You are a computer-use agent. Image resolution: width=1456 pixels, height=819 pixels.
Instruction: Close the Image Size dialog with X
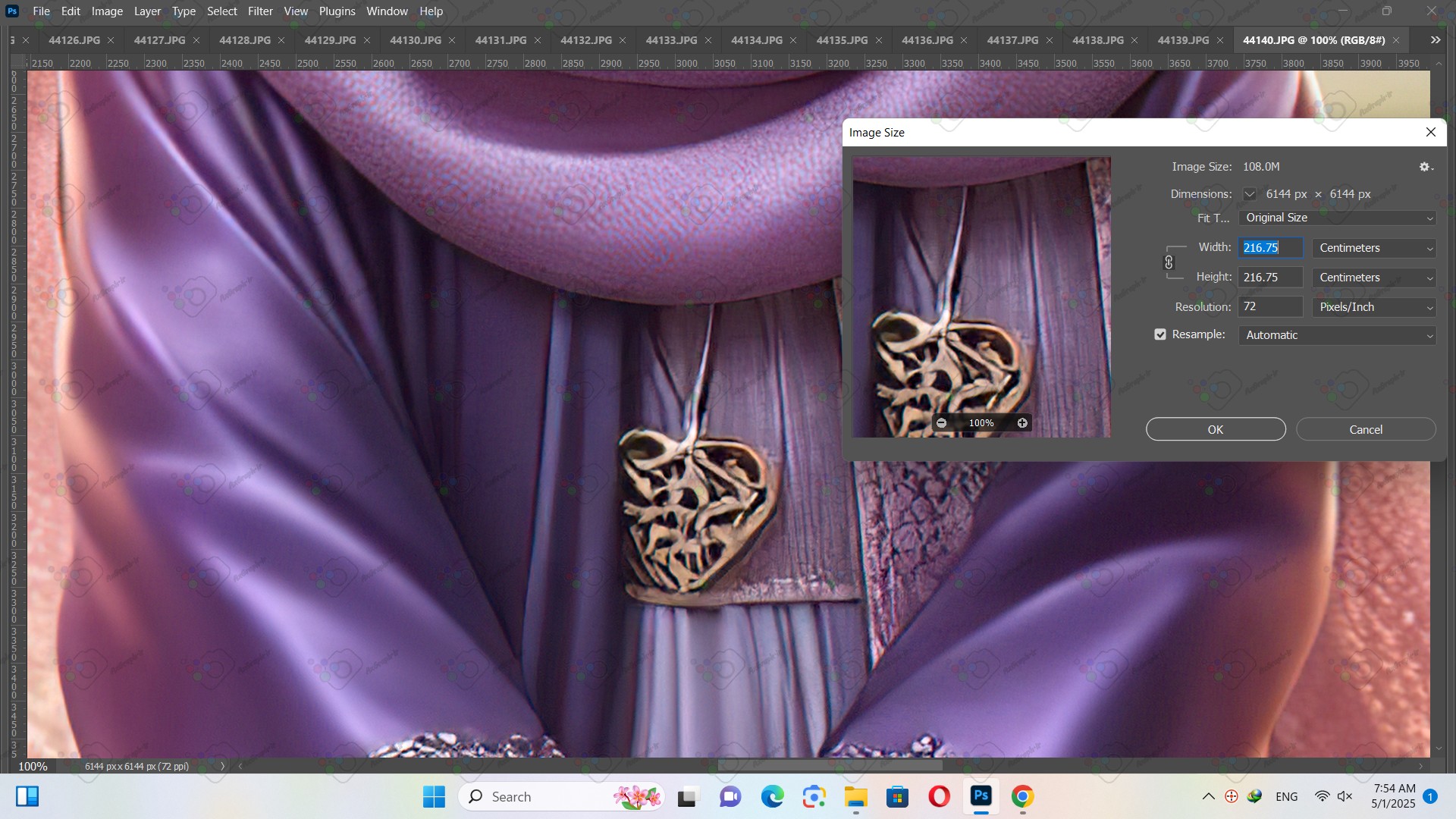tap(1431, 132)
